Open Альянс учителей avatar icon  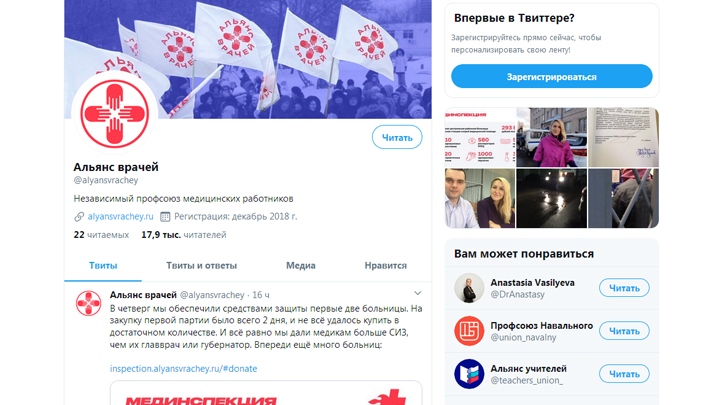point(469,374)
